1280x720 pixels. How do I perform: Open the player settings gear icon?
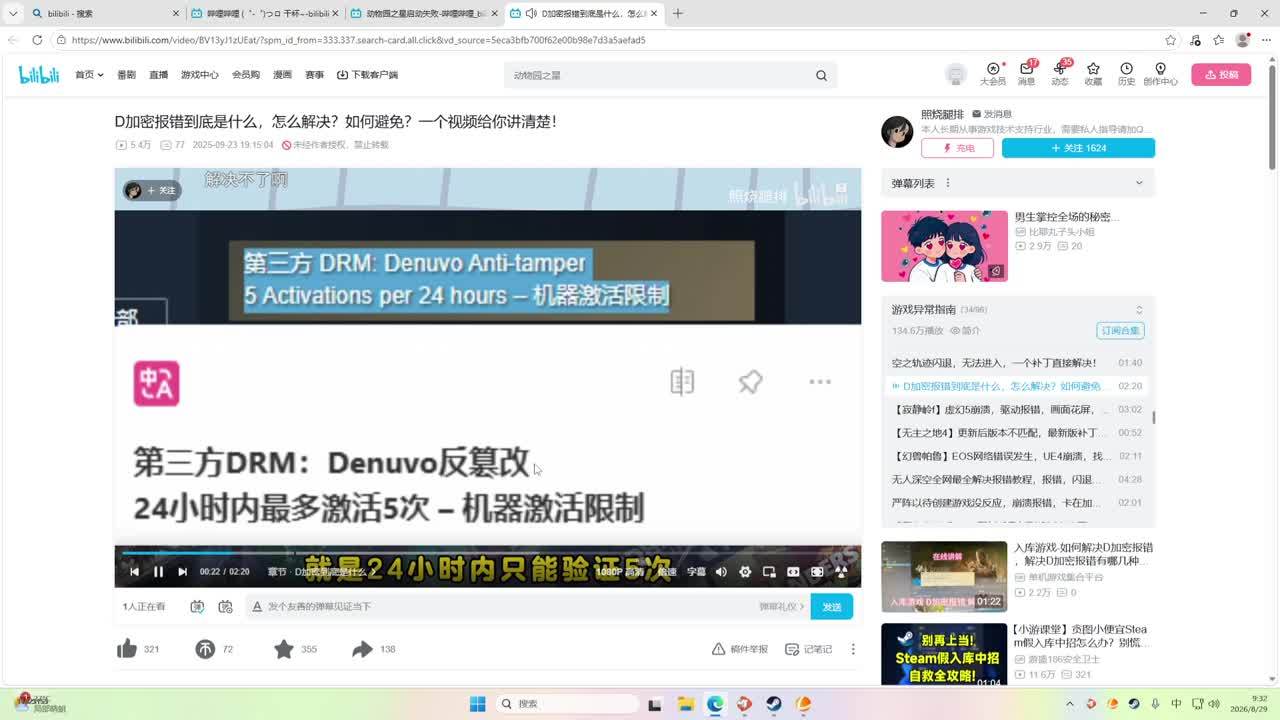745,572
